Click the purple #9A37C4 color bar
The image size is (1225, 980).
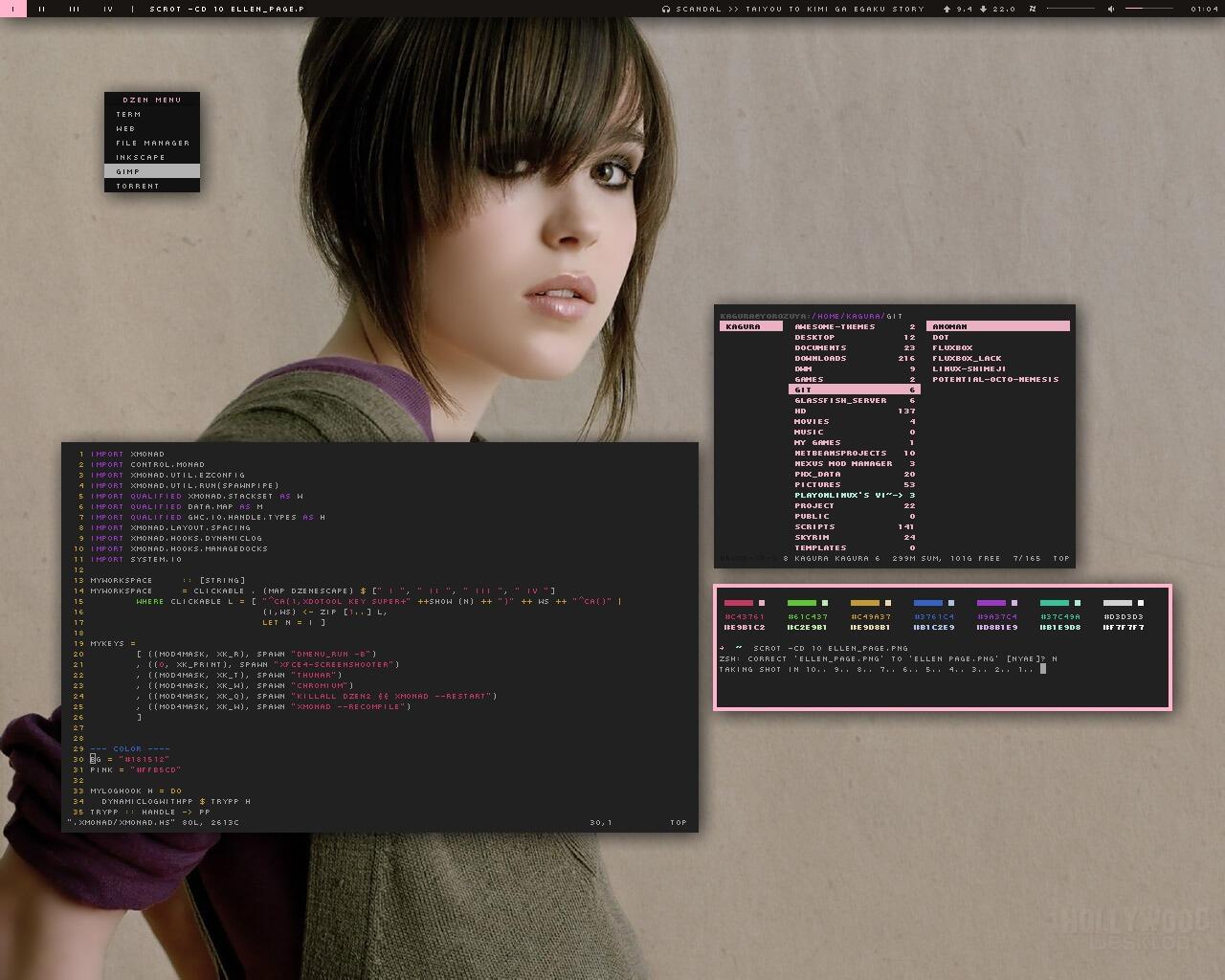click(x=991, y=603)
